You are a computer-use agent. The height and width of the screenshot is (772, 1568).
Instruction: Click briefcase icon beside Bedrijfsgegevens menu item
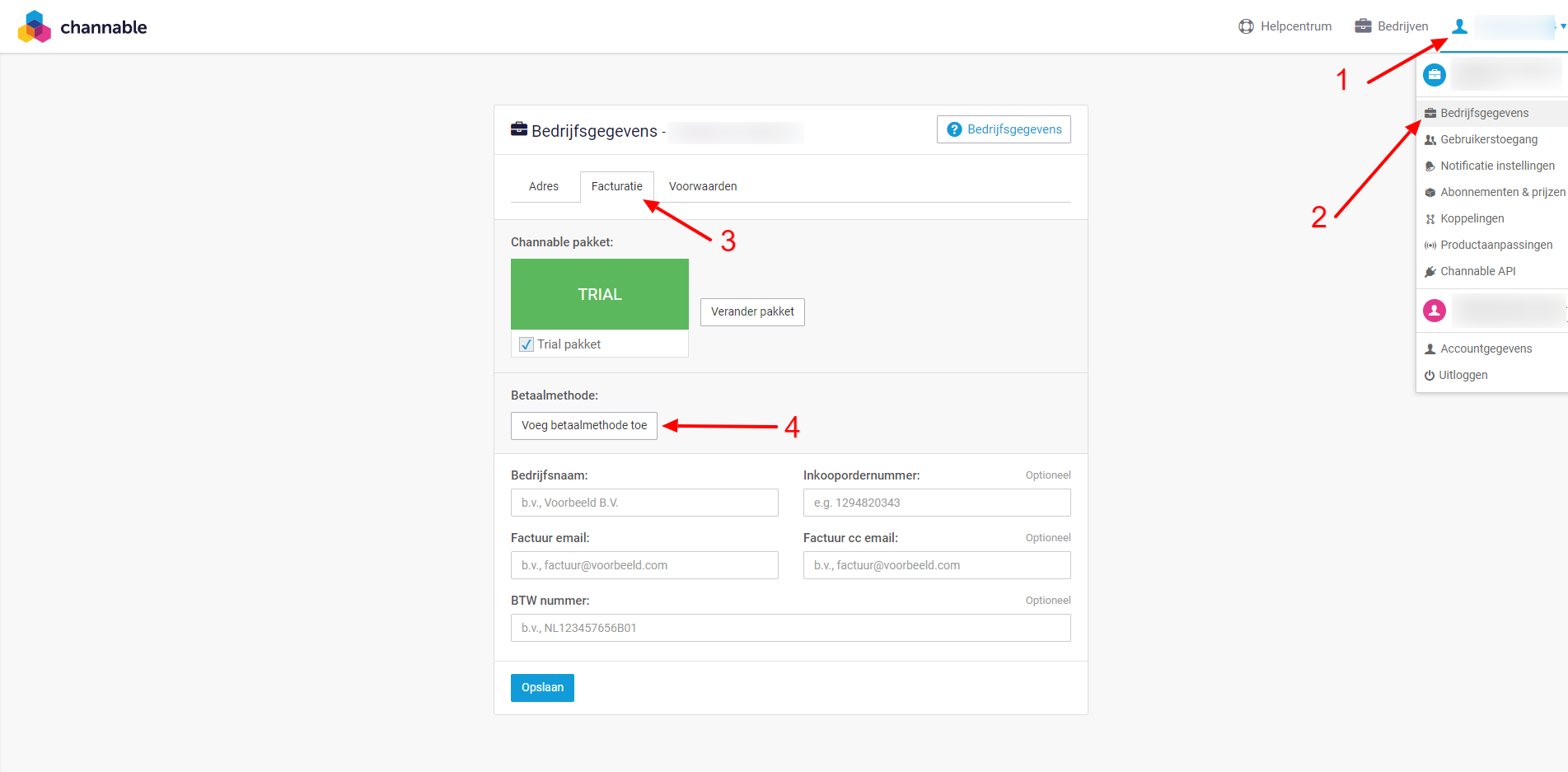[1430, 114]
